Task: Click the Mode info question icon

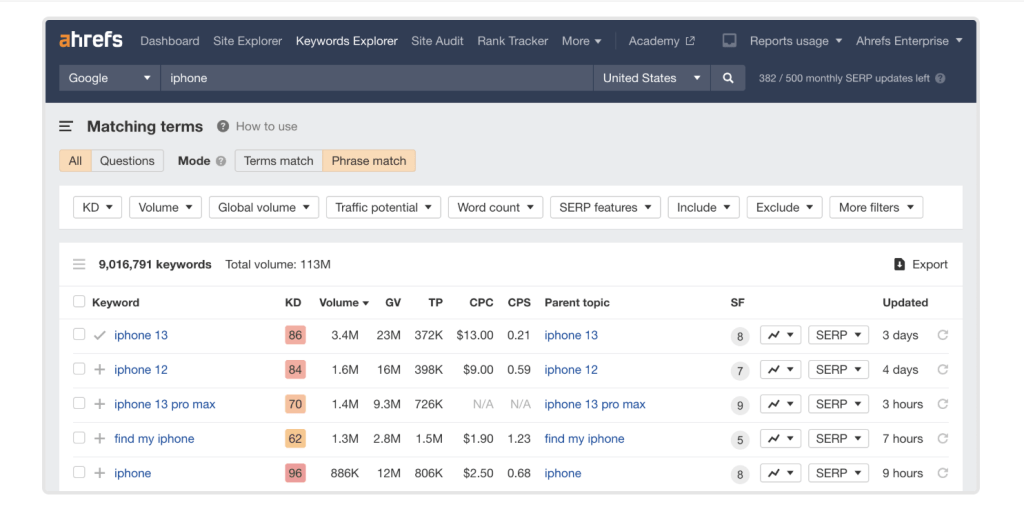Action: [x=221, y=161]
